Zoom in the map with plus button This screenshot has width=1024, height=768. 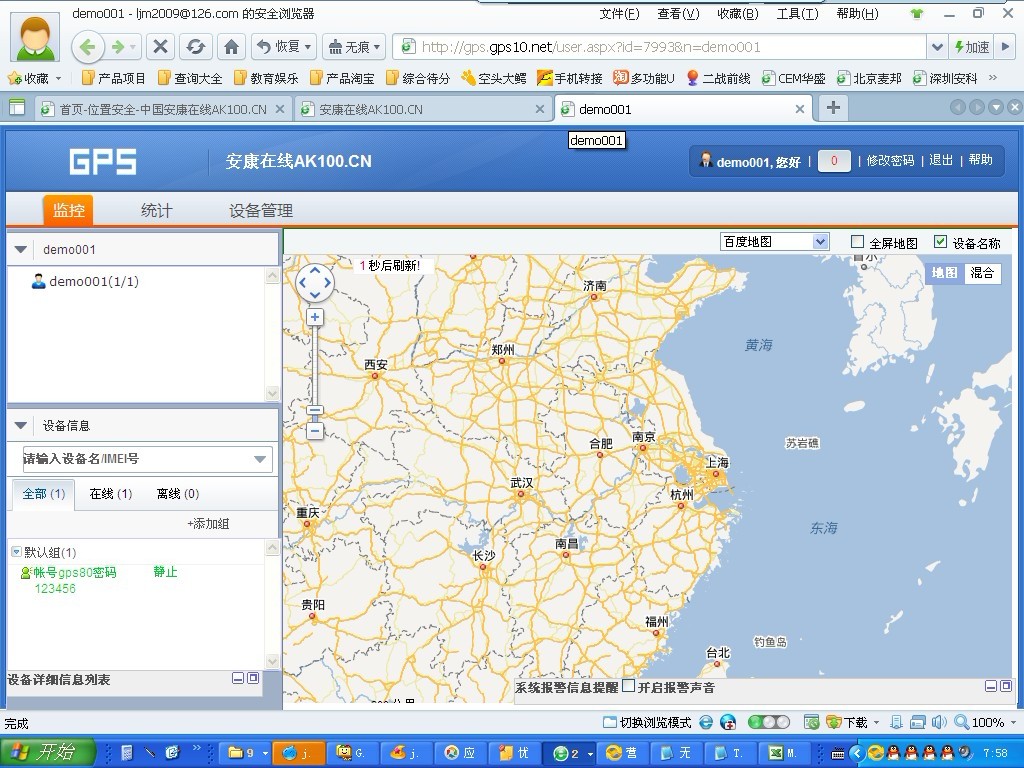coord(315,317)
